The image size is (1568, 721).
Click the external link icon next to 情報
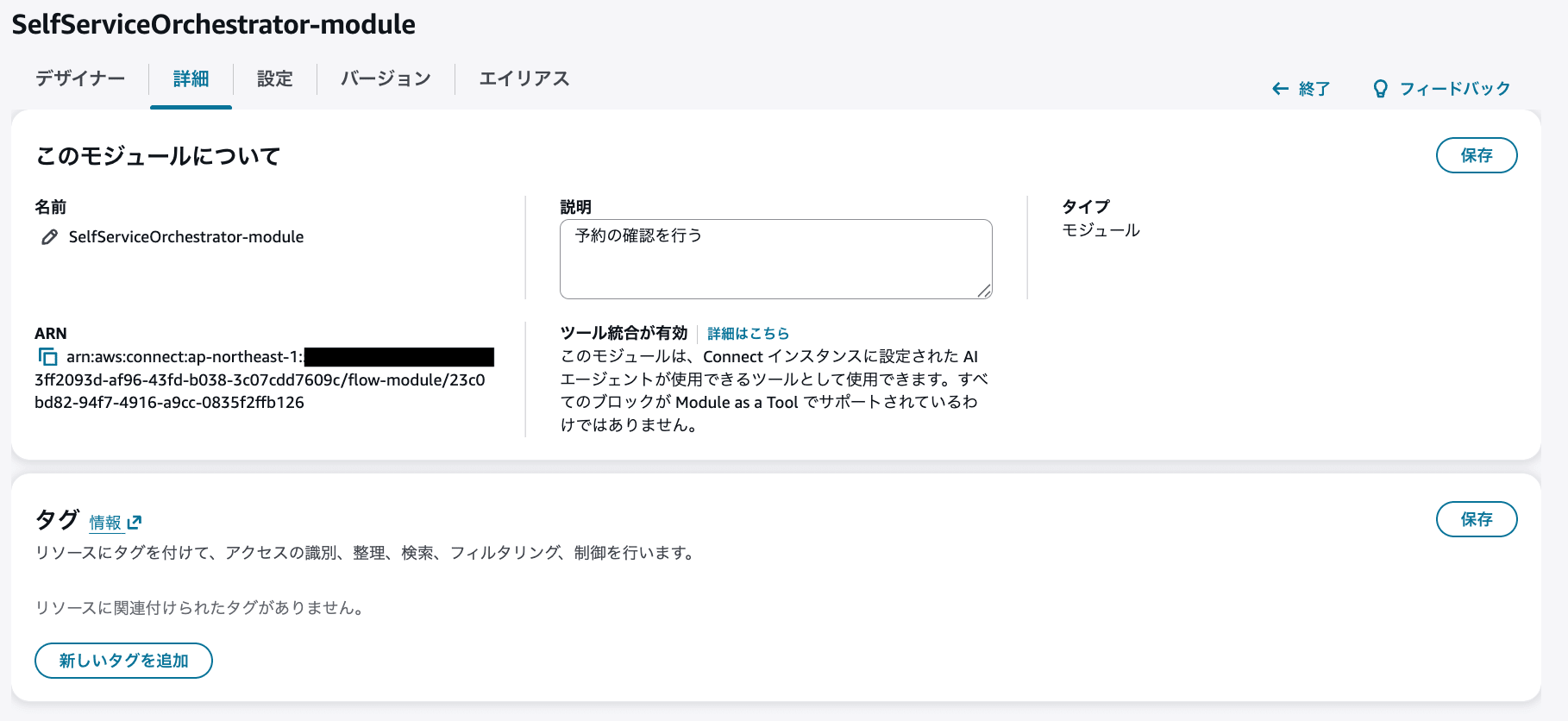134,523
